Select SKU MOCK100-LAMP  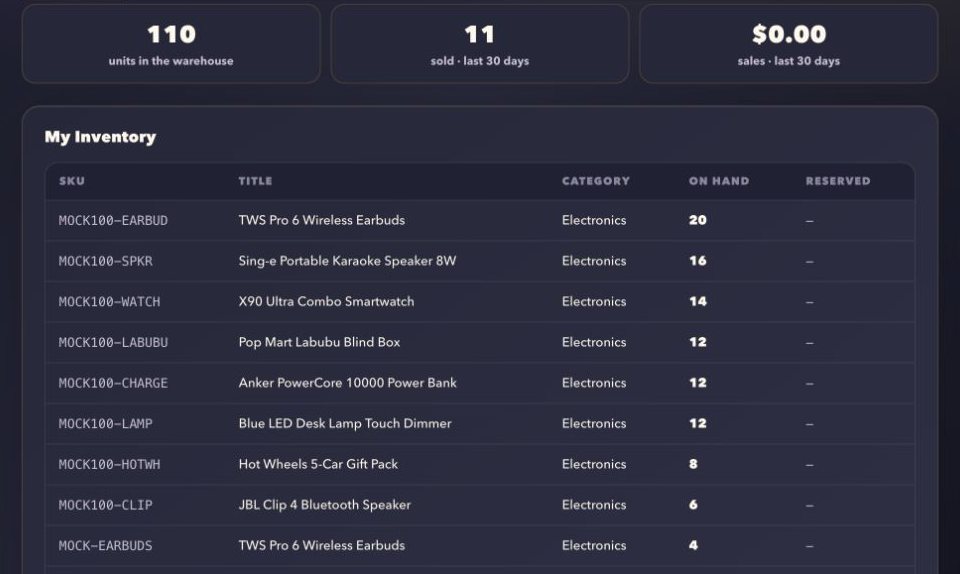coord(105,423)
